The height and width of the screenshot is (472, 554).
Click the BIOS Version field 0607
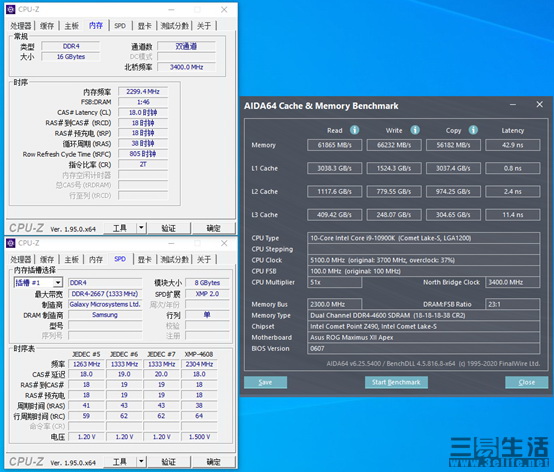[x=424, y=348]
